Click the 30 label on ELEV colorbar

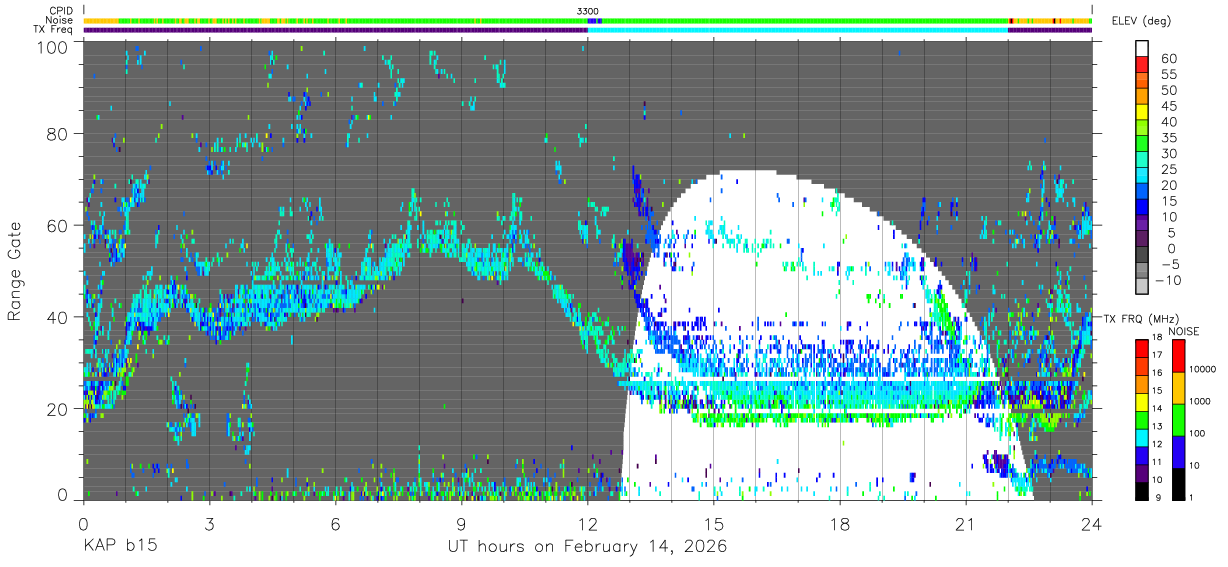pyautogui.click(x=1168, y=154)
